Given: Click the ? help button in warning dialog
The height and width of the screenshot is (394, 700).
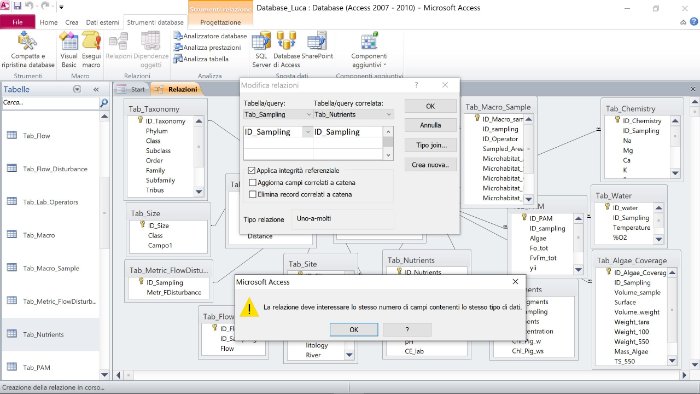Looking at the screenshot, I should pos(407,329).
